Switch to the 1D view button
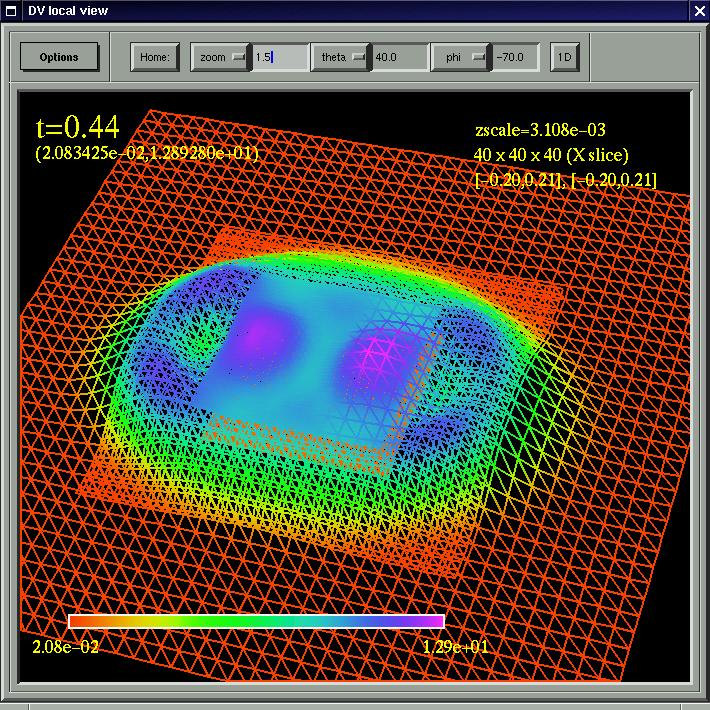The image size is (710, 710). click(565, 57)
